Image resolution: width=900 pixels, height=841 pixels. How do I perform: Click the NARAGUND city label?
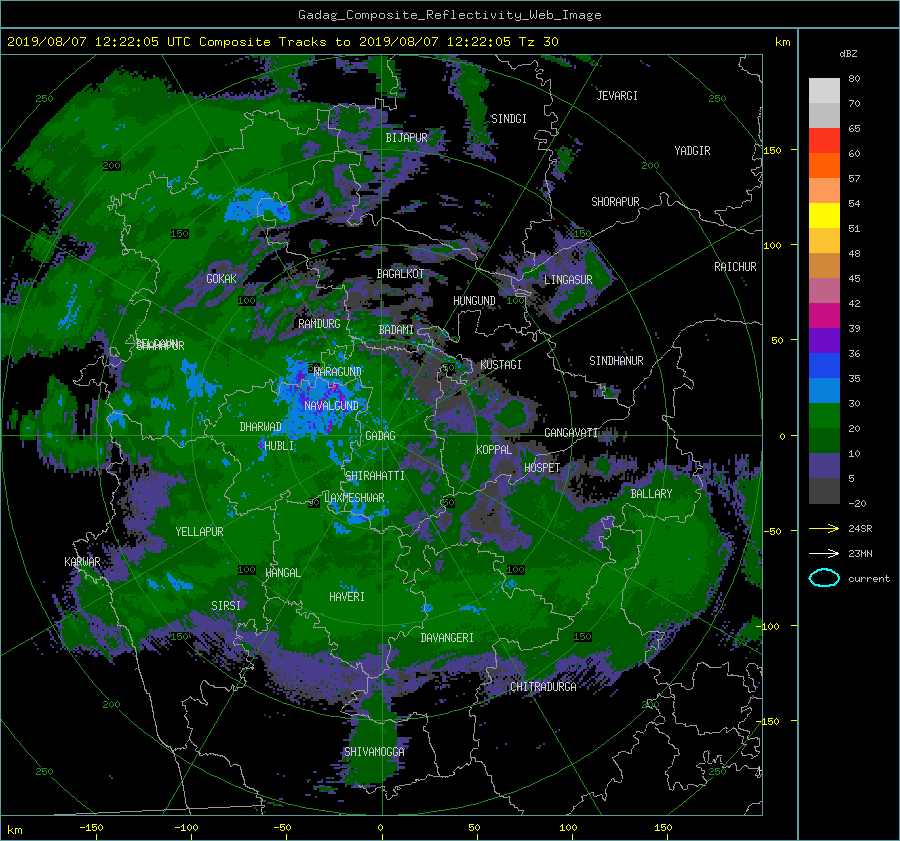338,372
